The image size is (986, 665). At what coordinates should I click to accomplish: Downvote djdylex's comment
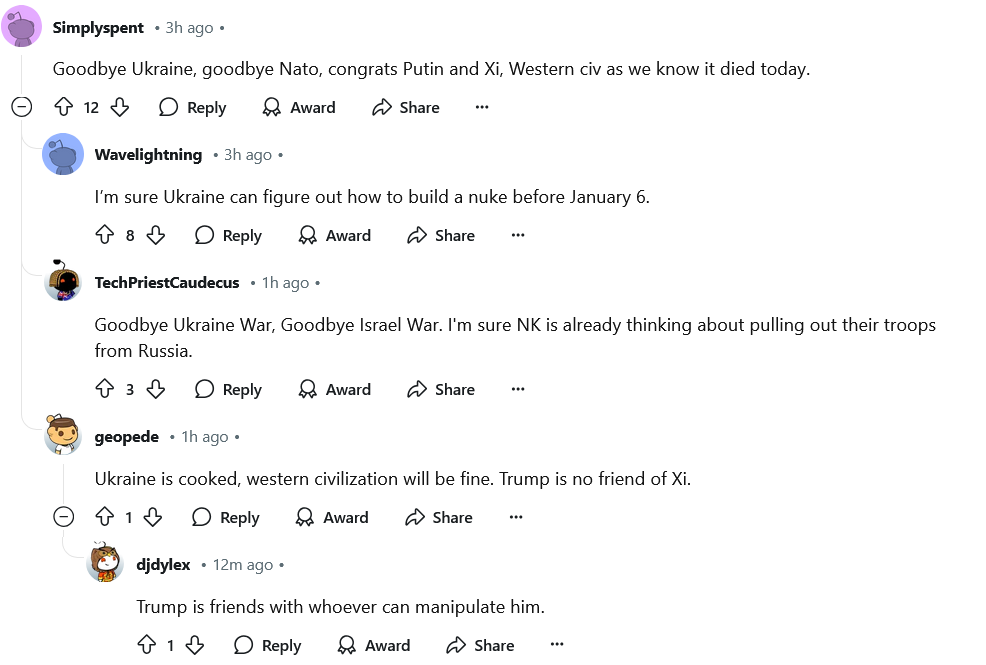pos(196,645)
